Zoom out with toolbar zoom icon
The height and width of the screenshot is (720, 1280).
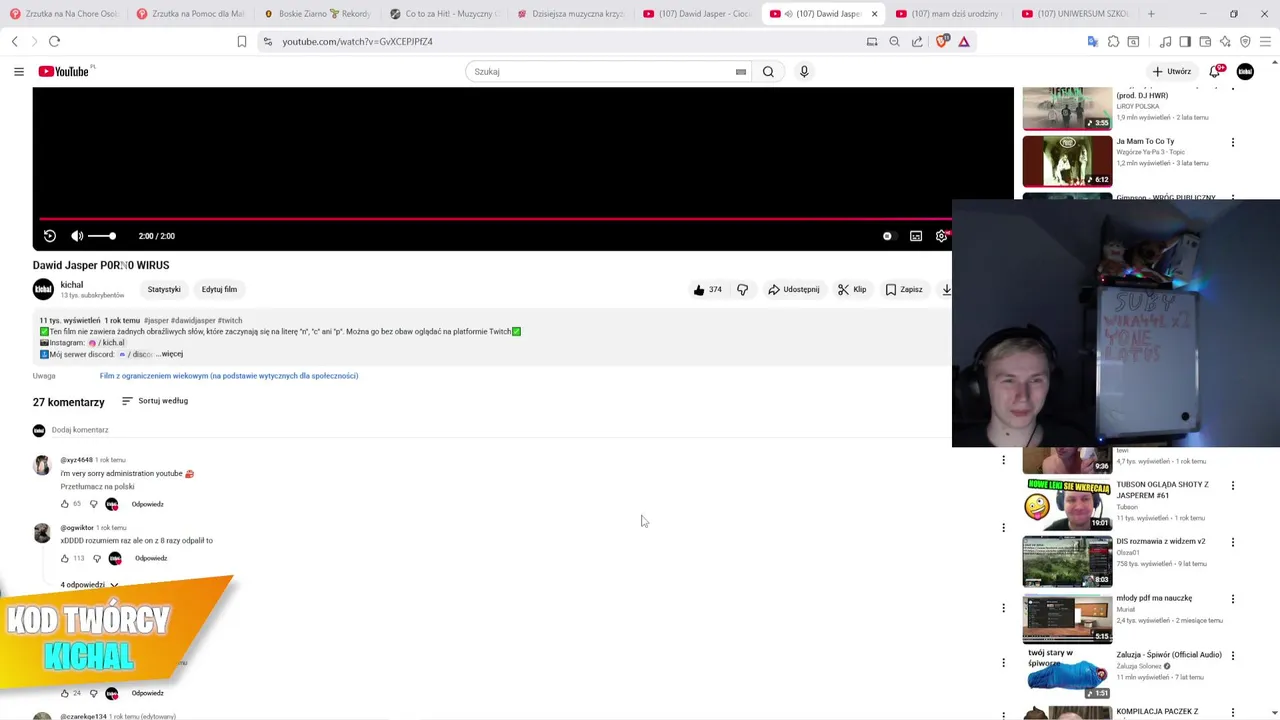coord(894,41)
